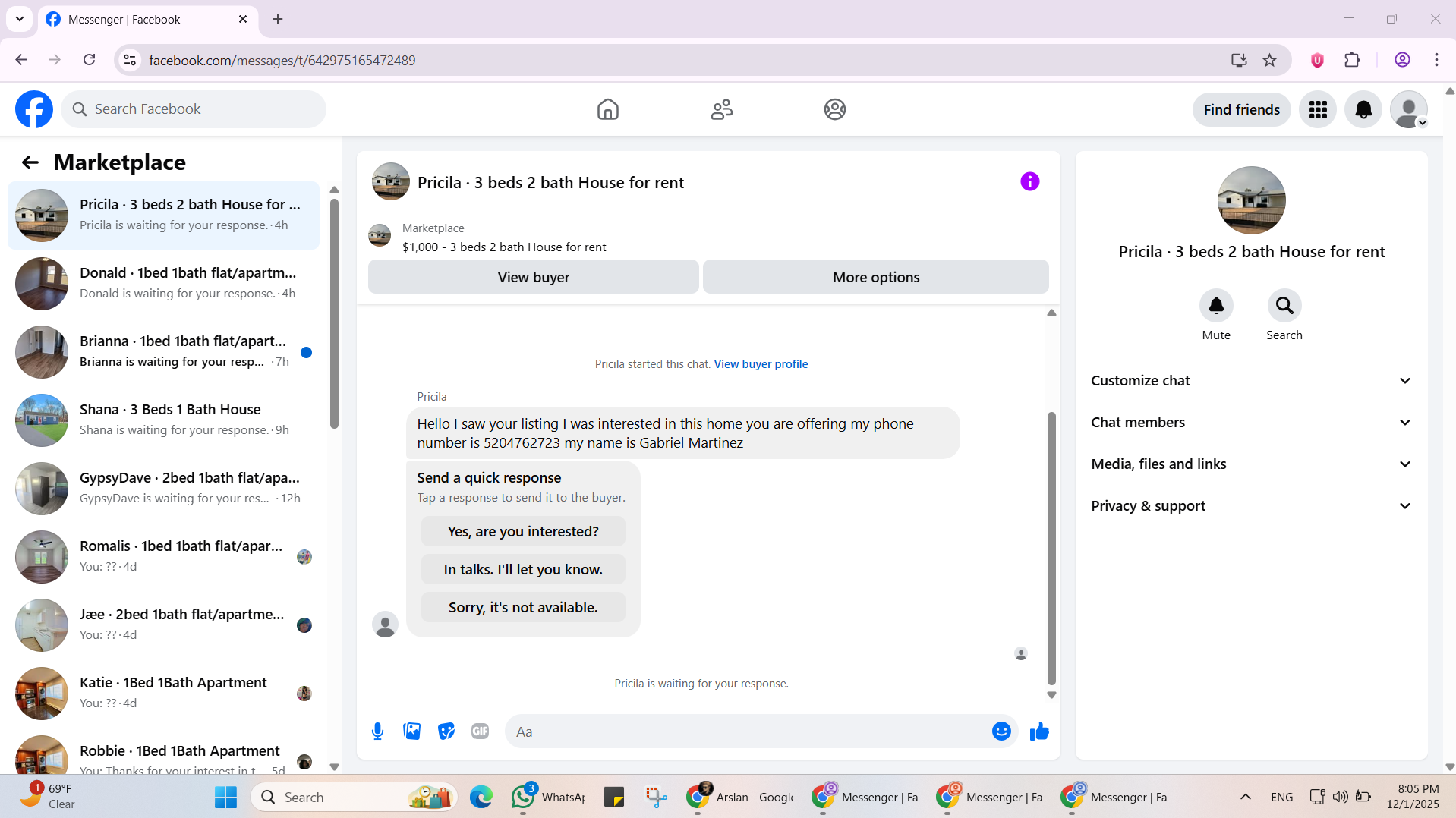
Task: Click the View buyer button
Action: pos(534,277)
